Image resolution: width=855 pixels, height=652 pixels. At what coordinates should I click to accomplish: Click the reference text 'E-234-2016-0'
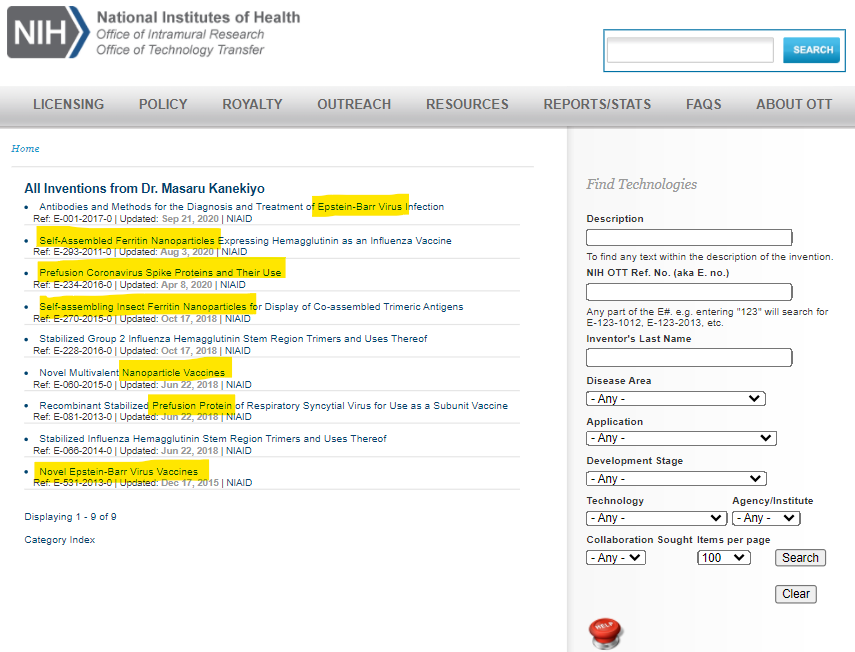click(x=82, y=285)
